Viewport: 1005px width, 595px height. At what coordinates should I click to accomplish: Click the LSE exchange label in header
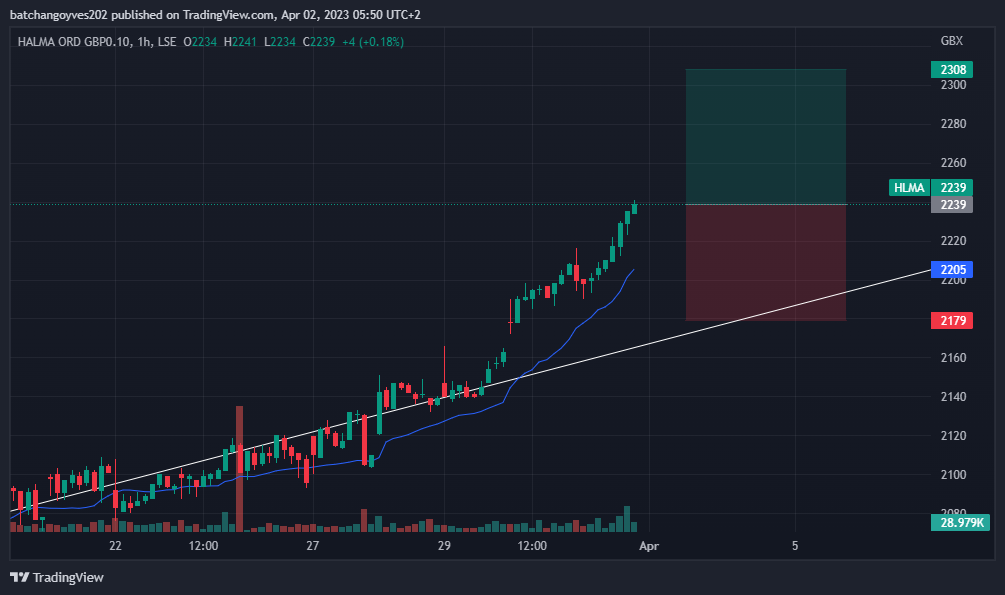(167, 42)
